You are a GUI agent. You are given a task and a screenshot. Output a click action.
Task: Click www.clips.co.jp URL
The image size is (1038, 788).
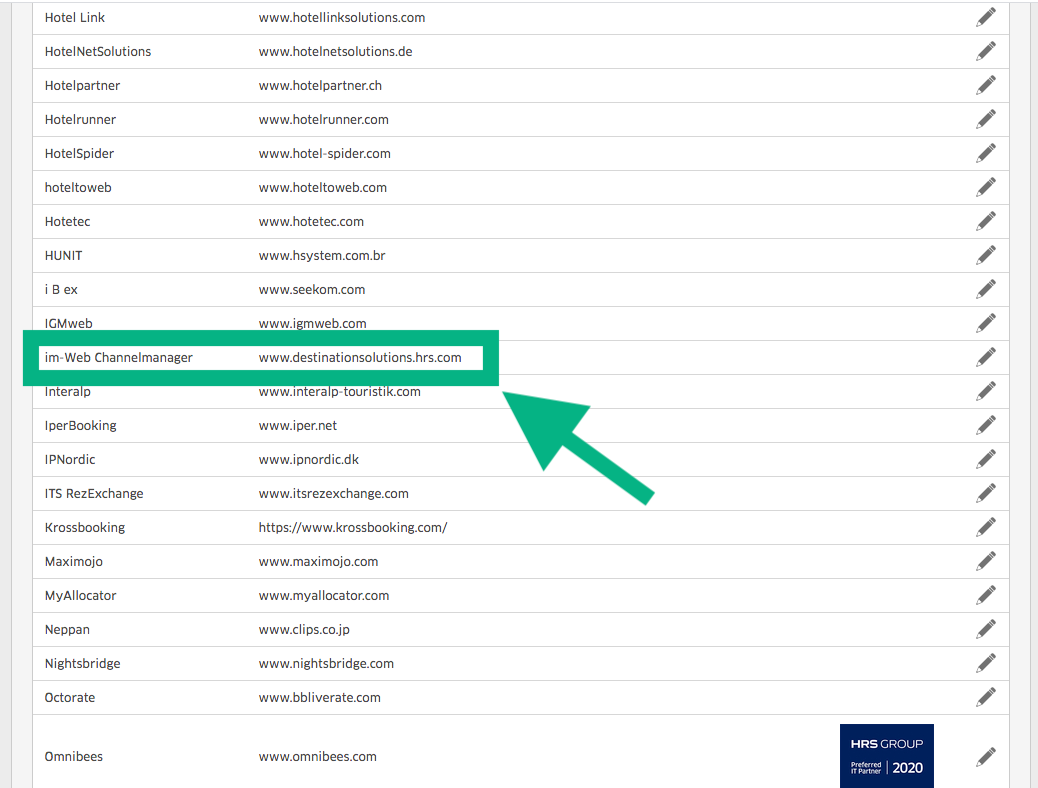(304, 630)
